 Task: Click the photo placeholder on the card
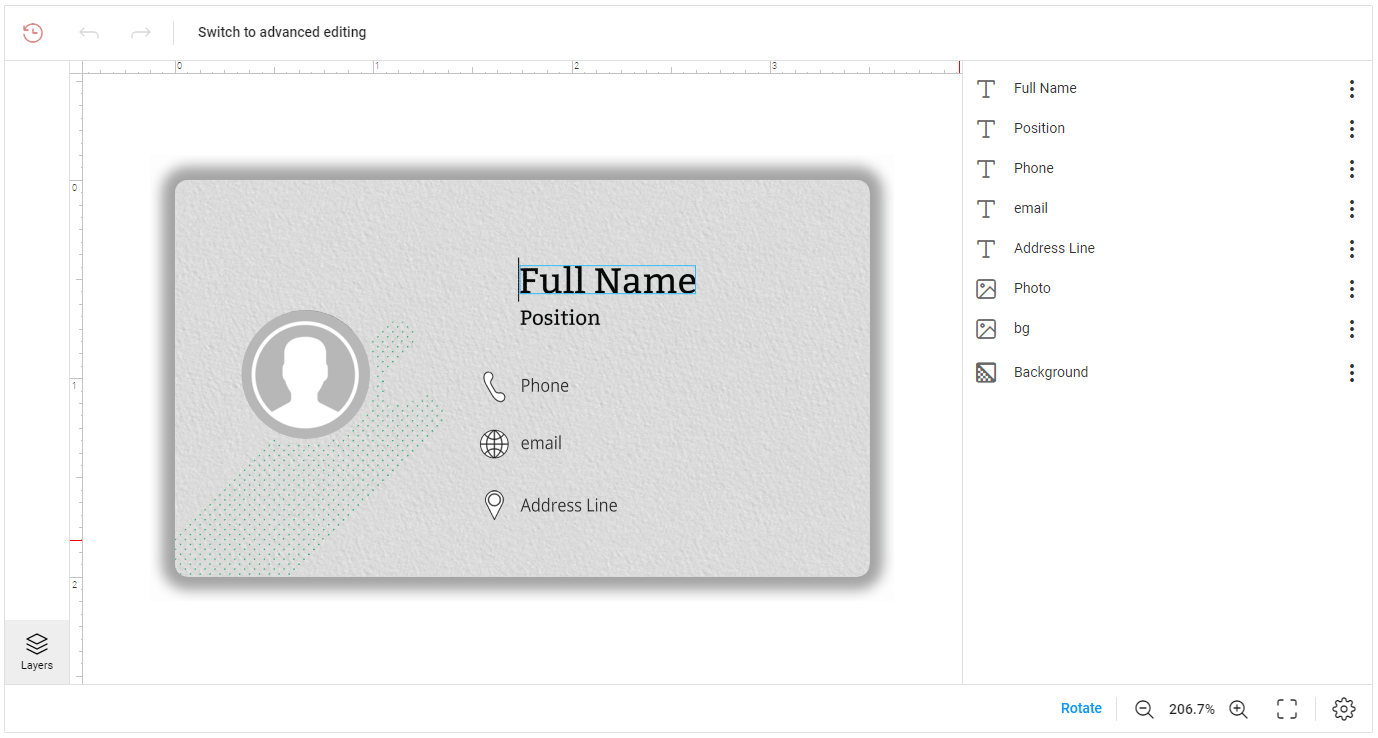(x=306, y=374)
